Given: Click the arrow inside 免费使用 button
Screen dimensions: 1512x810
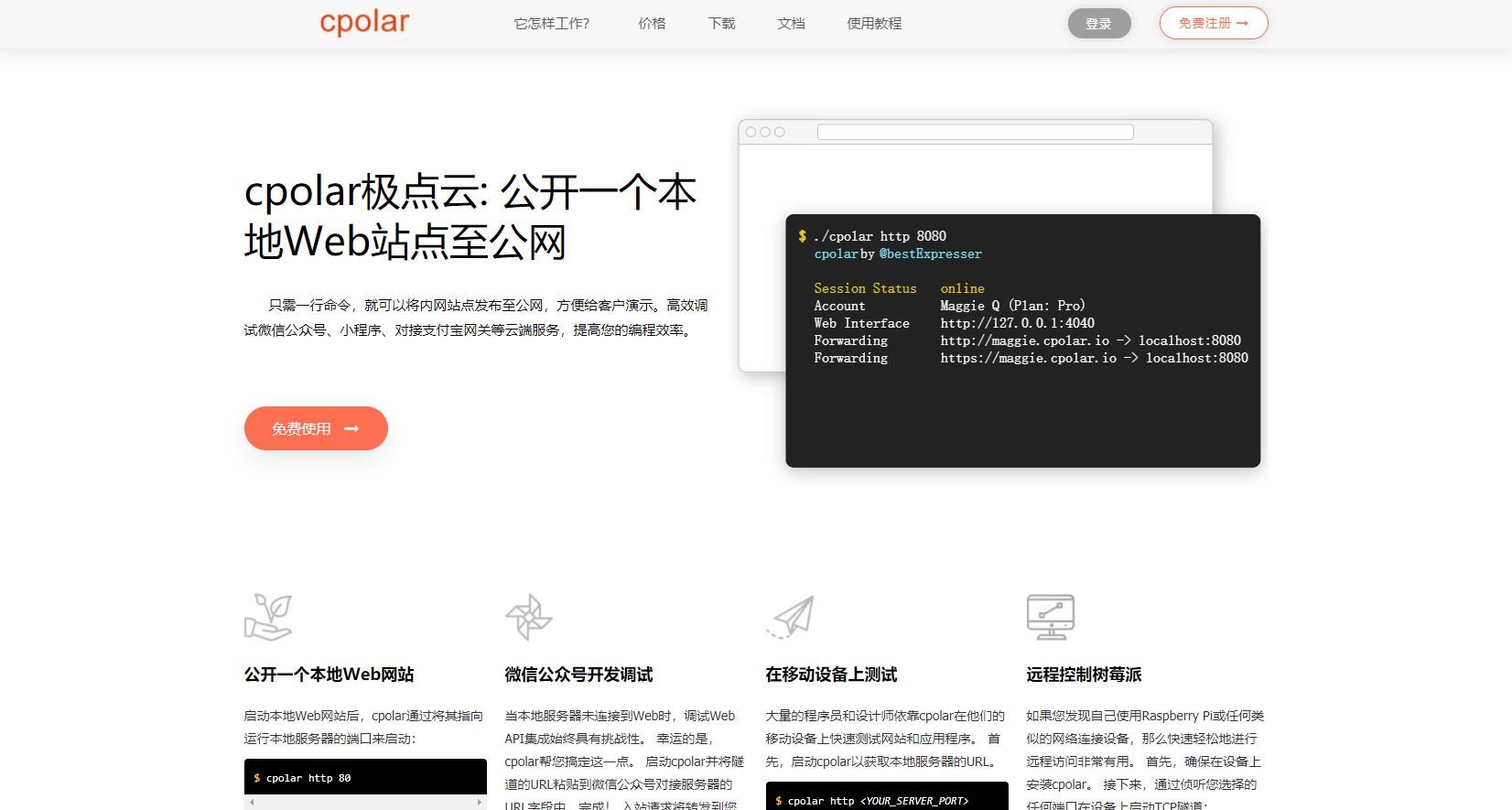Looking at the screenshot, I should 351,428.
